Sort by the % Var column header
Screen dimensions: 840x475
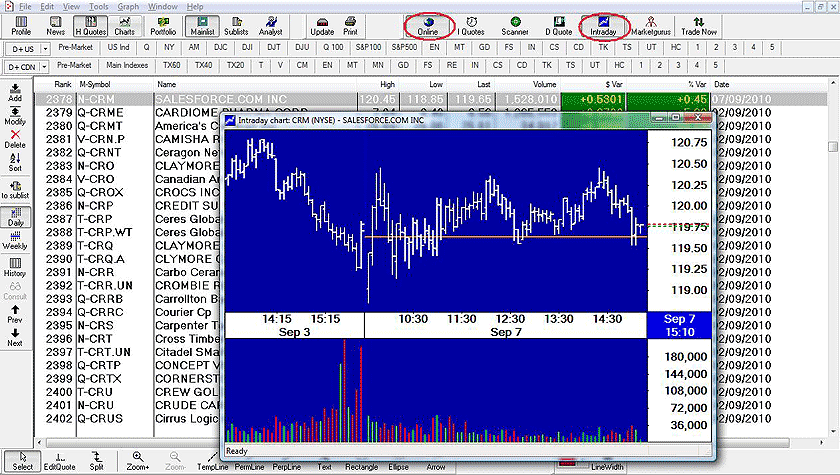668,85
